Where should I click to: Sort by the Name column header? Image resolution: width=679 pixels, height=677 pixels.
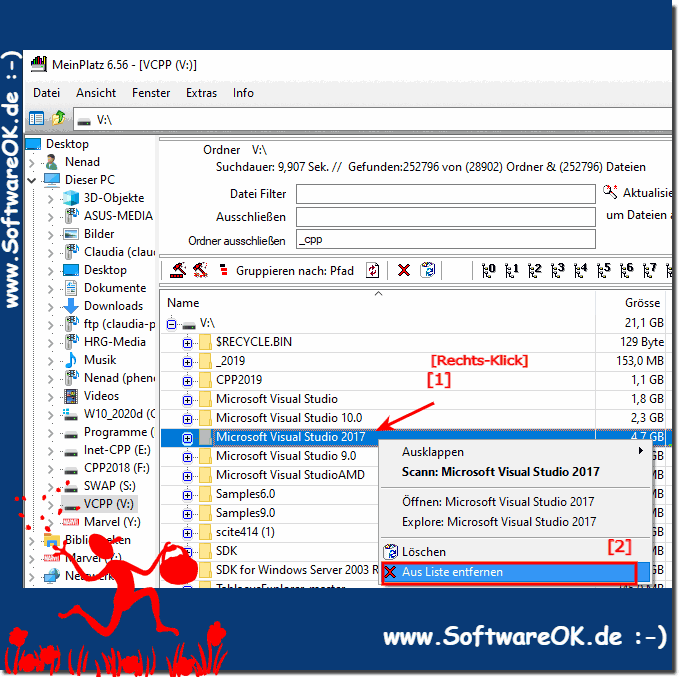183,303
